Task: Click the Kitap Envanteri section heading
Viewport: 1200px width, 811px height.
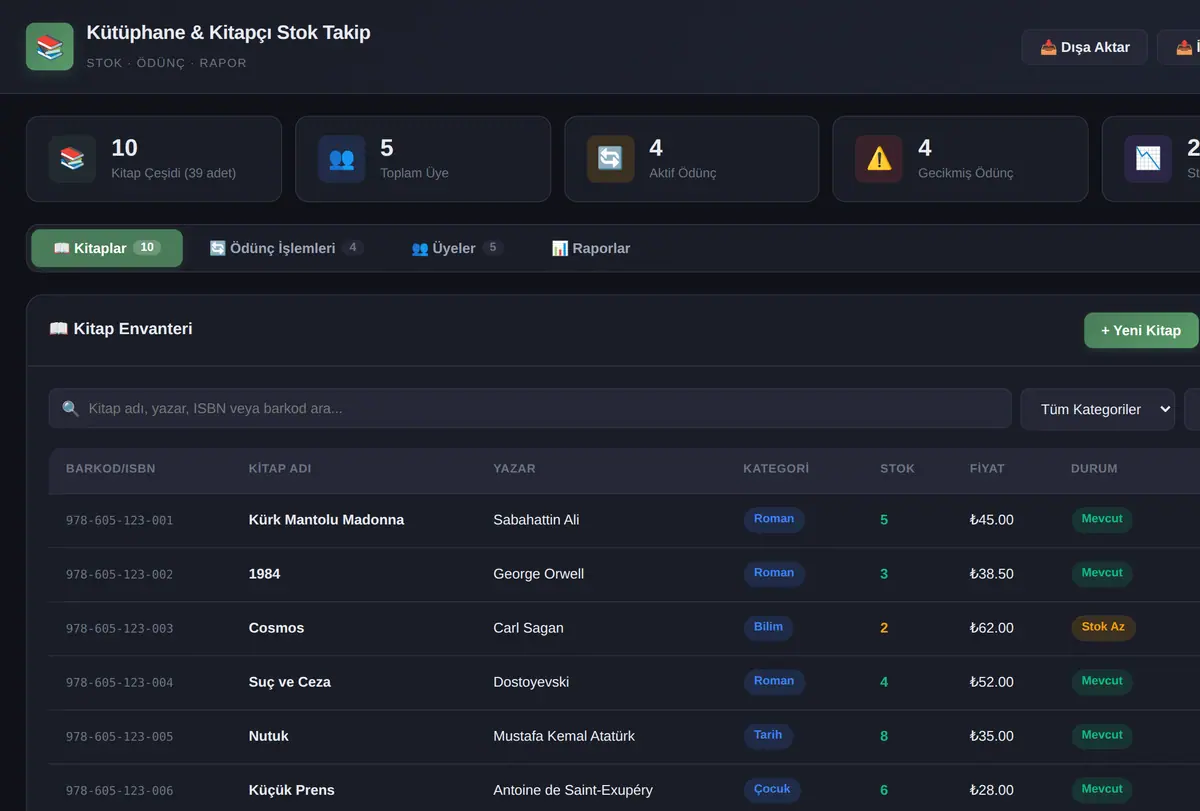Action: point(121,329)
